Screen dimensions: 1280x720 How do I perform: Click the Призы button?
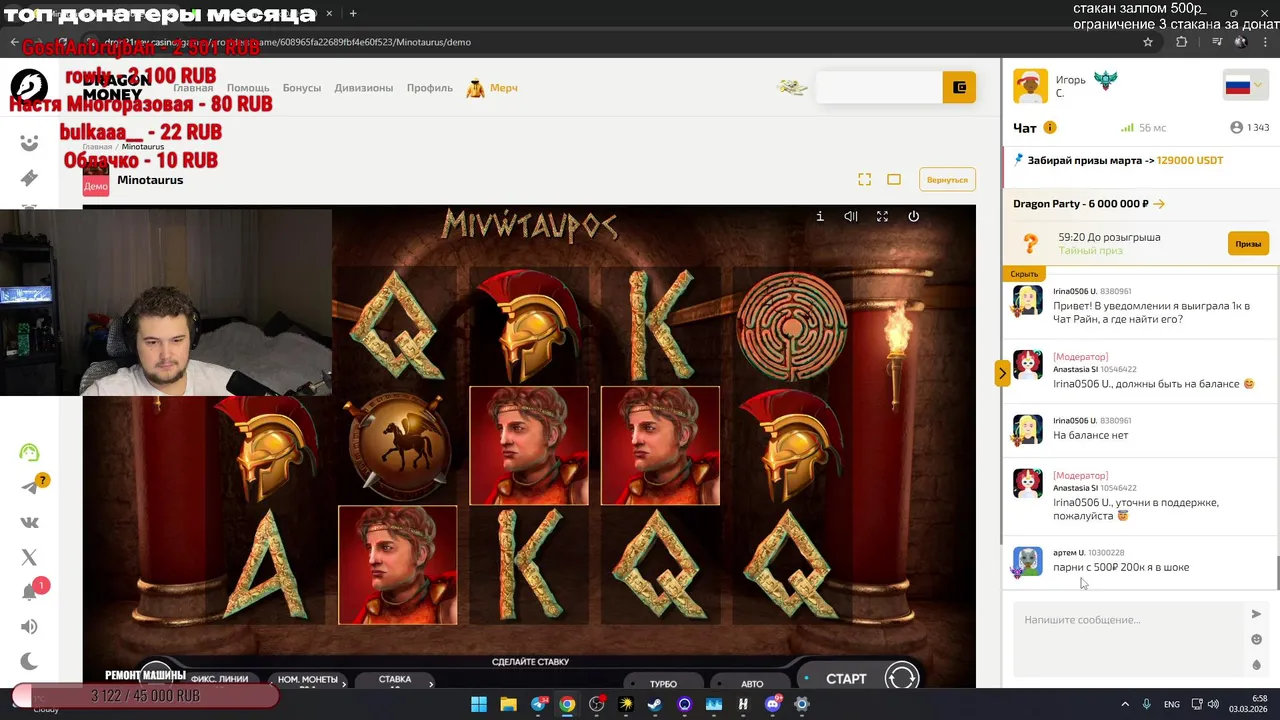1248,244
